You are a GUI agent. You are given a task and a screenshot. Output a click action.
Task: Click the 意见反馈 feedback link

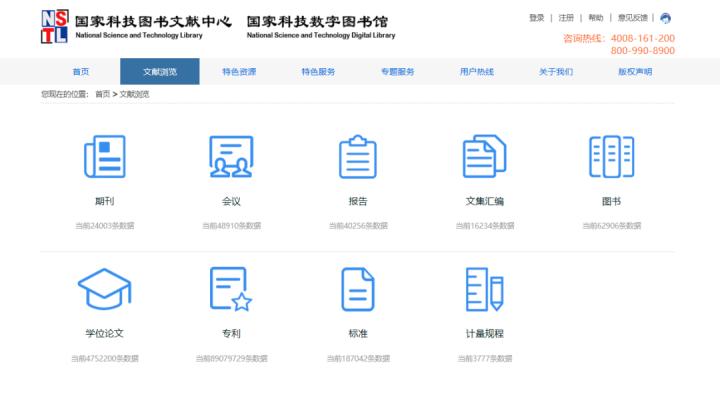(x=632, y=18)
